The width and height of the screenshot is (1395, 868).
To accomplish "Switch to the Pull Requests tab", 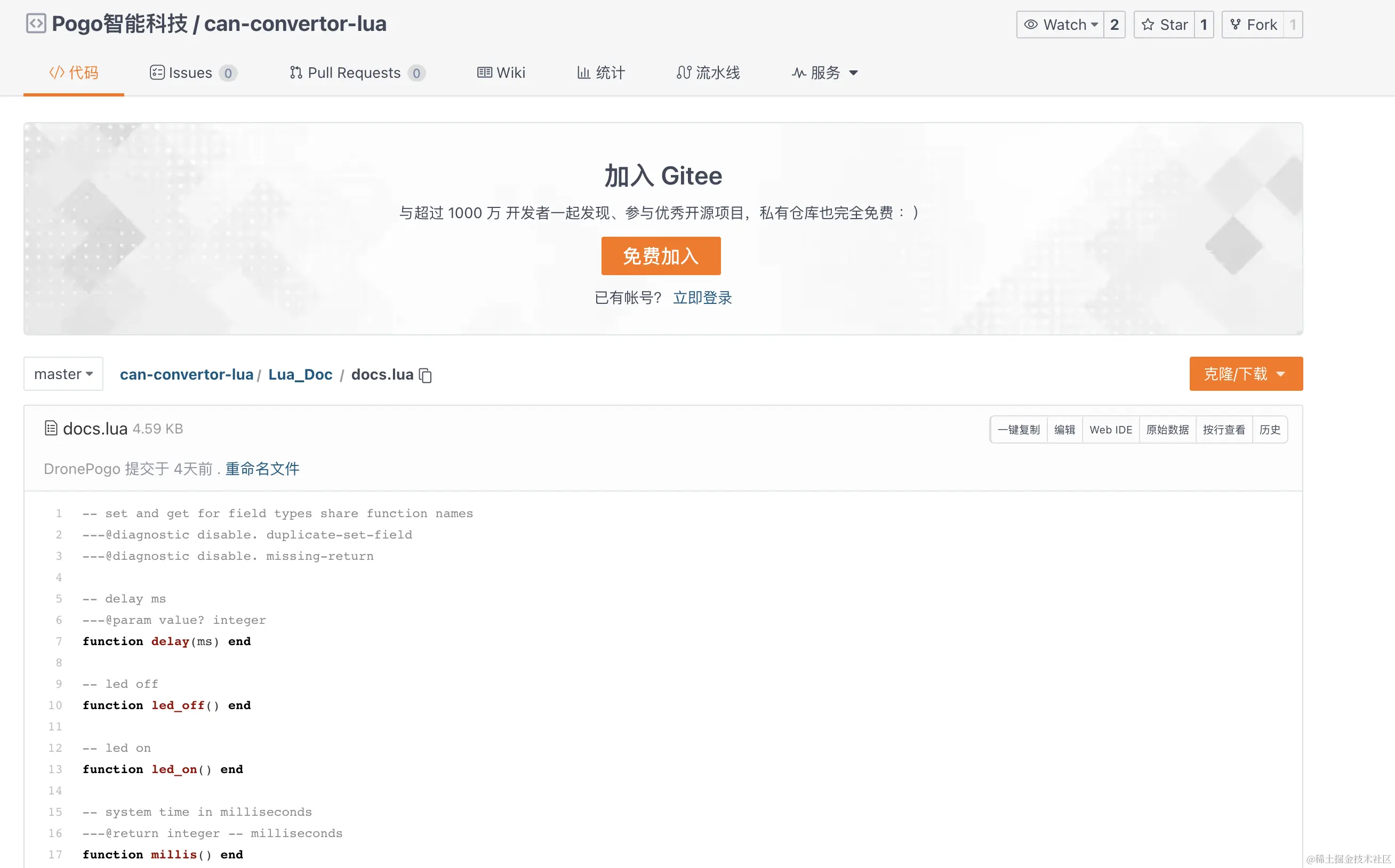I will pos(357,73).
